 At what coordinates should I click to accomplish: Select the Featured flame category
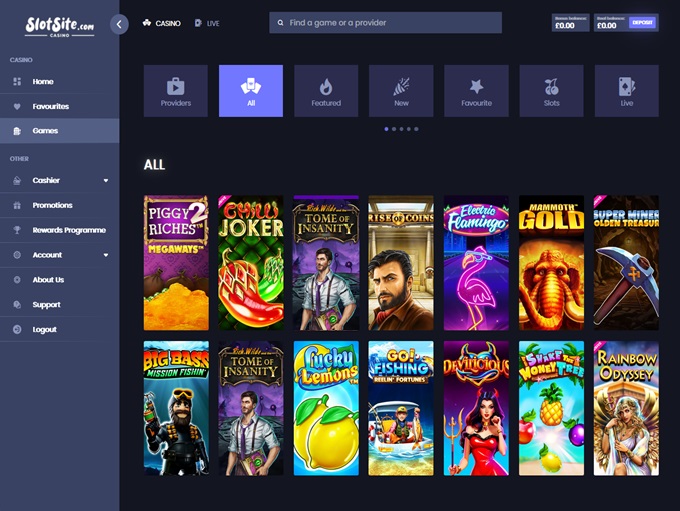coord(325,91)
